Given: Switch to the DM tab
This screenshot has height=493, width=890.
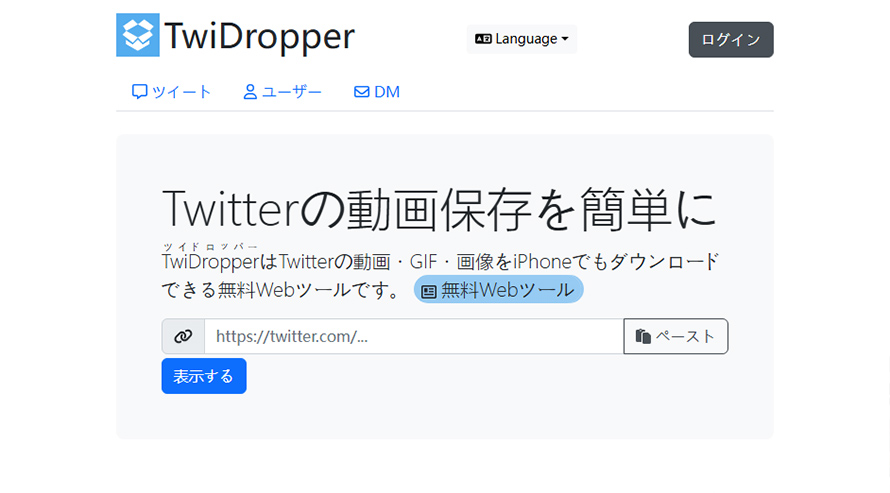Looking at the screenshot, I should [377, 92].
